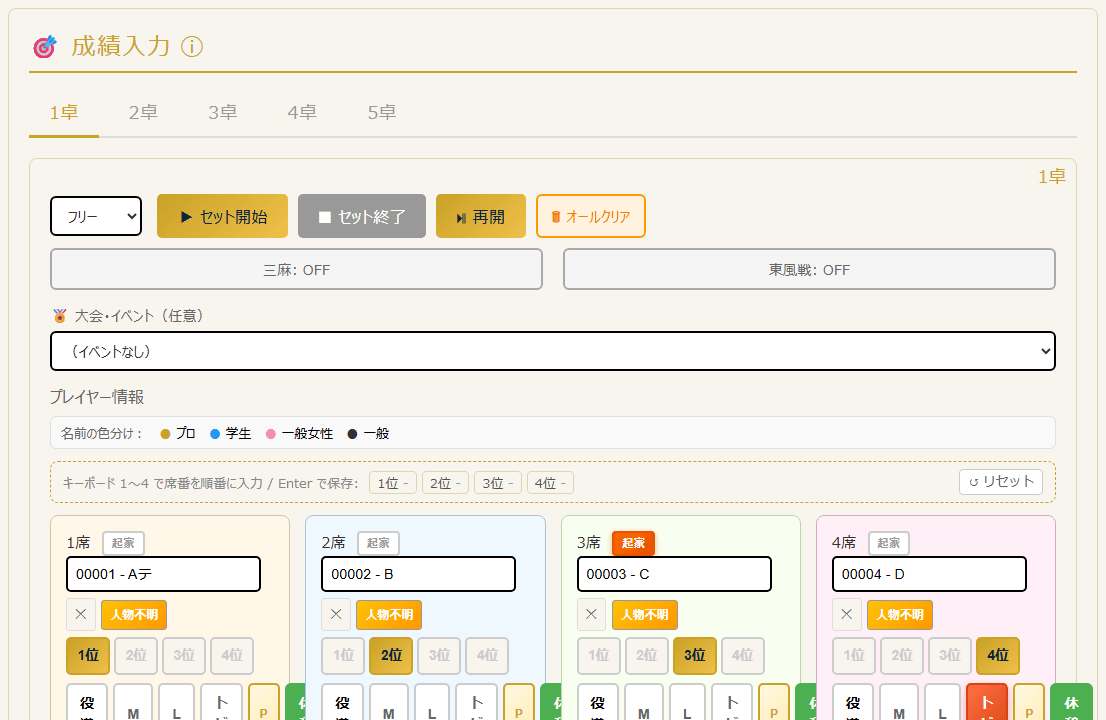This screenshot has width=1106, height=720.
Task: Mark seat 3 as 人物不明
Action: point(645,615)
